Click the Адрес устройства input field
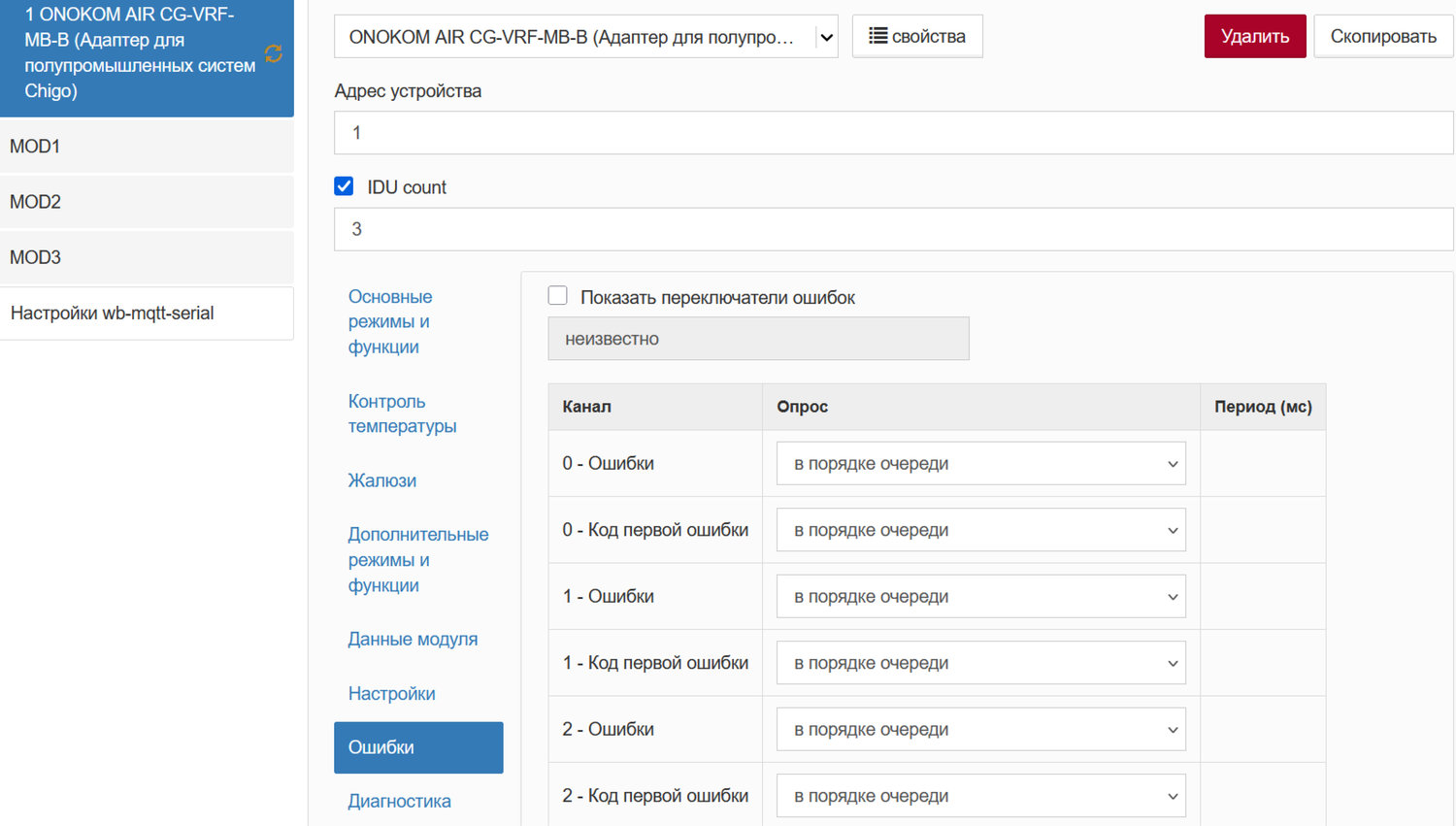Viewport: 1456px width, 826px height. [893, 133]
